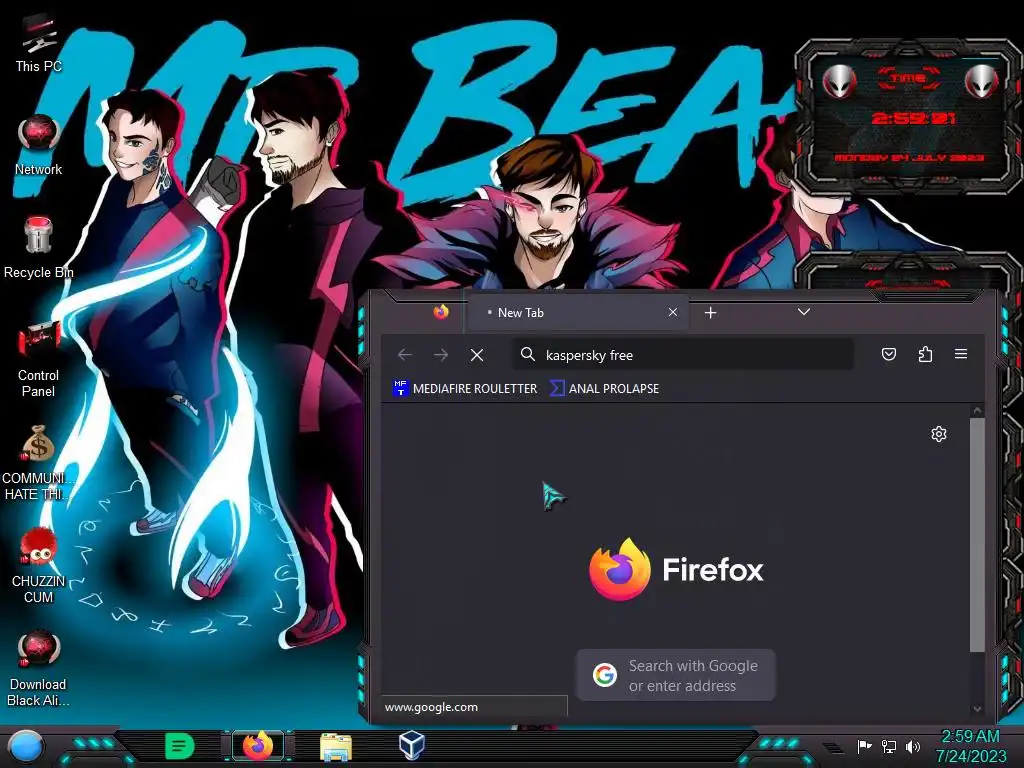This screenshot has width=1024, height=768.
Task: Open the second bookmark with sigma icon
Action: pos(604,389)
